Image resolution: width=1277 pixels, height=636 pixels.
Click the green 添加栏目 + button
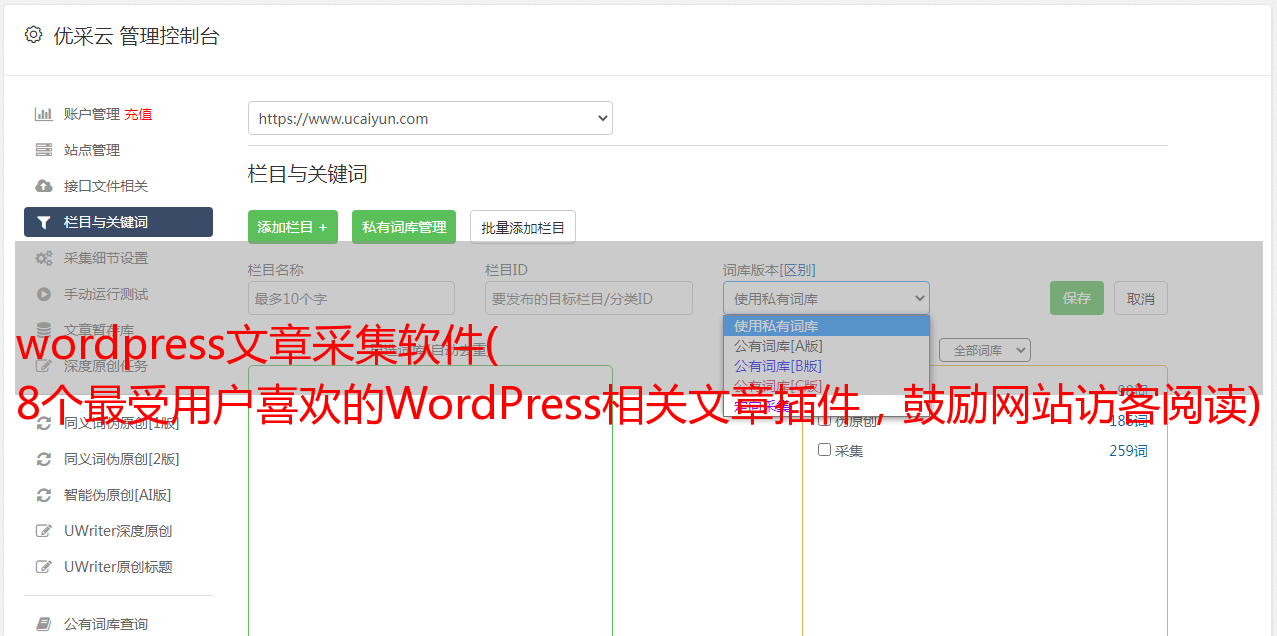(x=293, y=227)
